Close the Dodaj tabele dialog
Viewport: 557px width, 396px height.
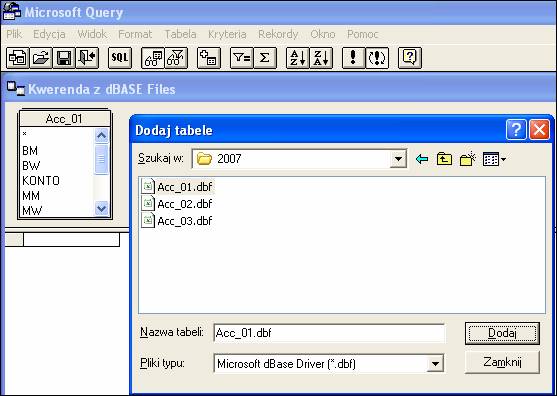click(539, 130)
